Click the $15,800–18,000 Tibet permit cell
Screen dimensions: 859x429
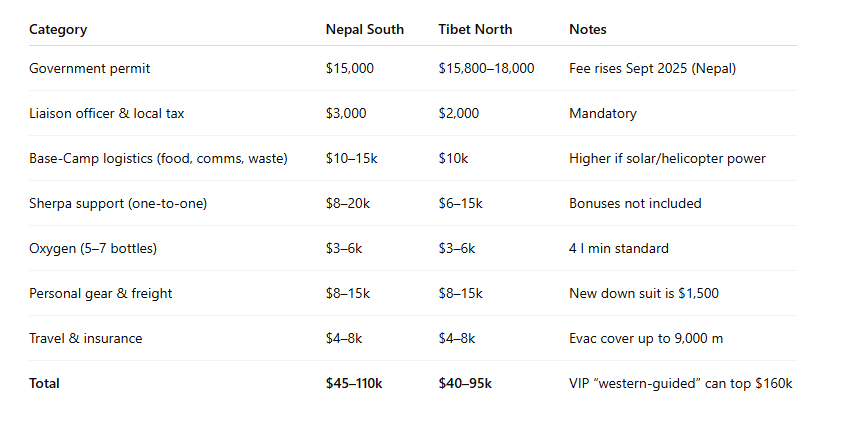click(x=486, y=68)
